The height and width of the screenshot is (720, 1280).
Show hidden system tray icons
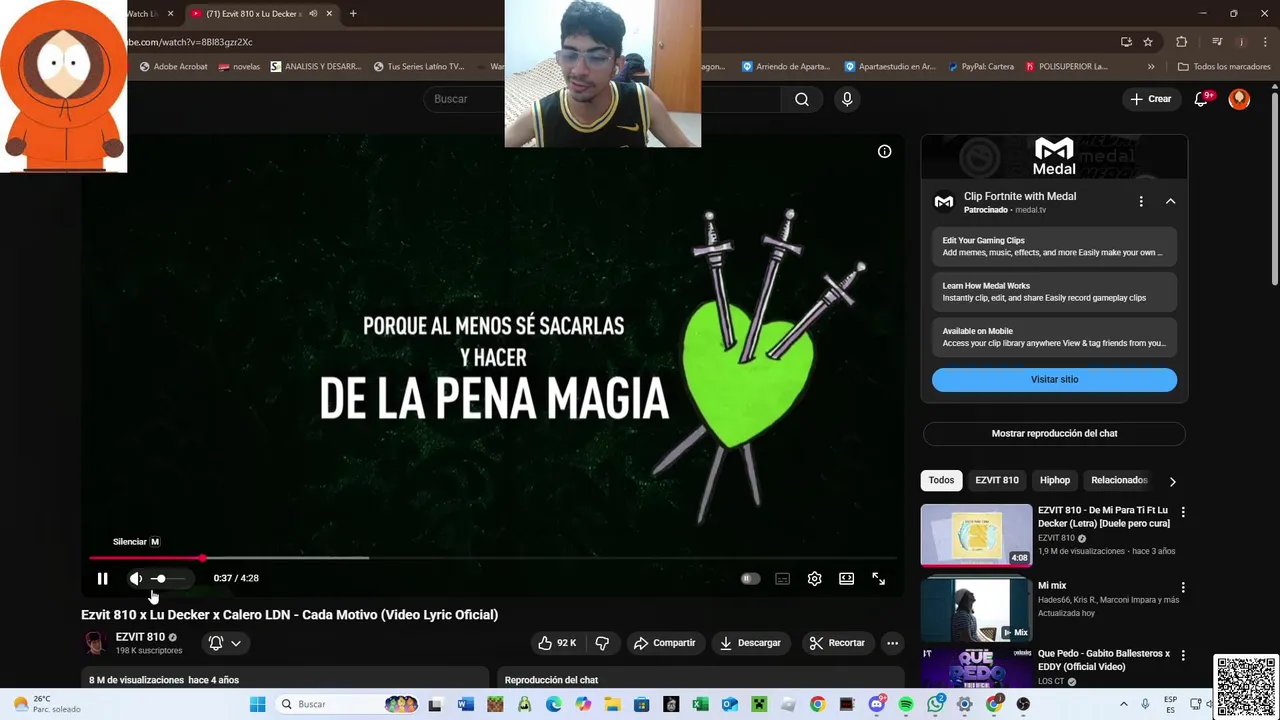[x=1123, y=704]
